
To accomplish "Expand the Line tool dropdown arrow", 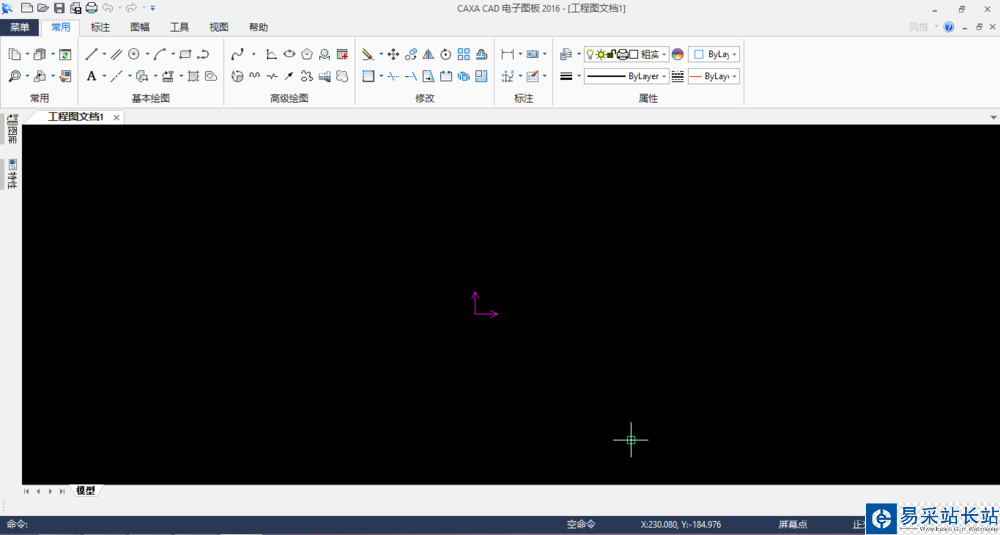I will click(x=104, y=54).
